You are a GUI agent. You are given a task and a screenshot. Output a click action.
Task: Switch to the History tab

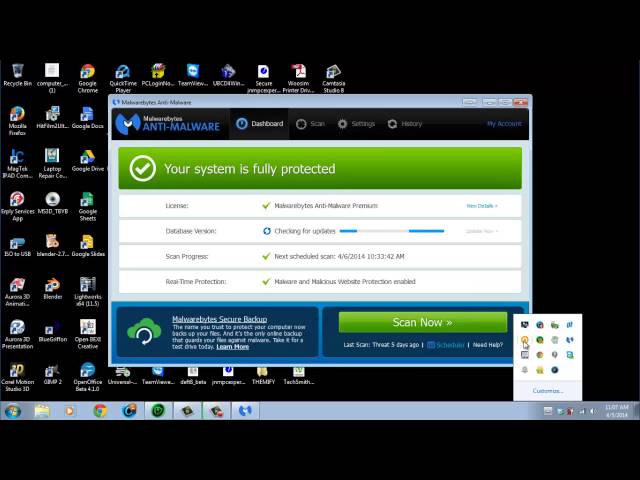(405, 124)
